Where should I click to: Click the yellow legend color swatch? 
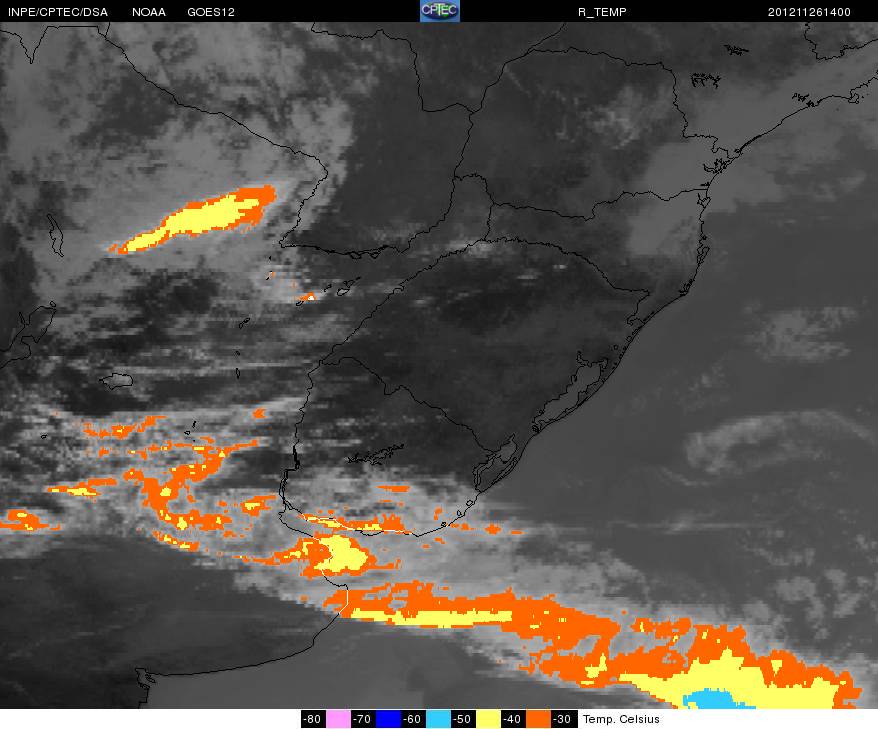click(x=488, y=719)
